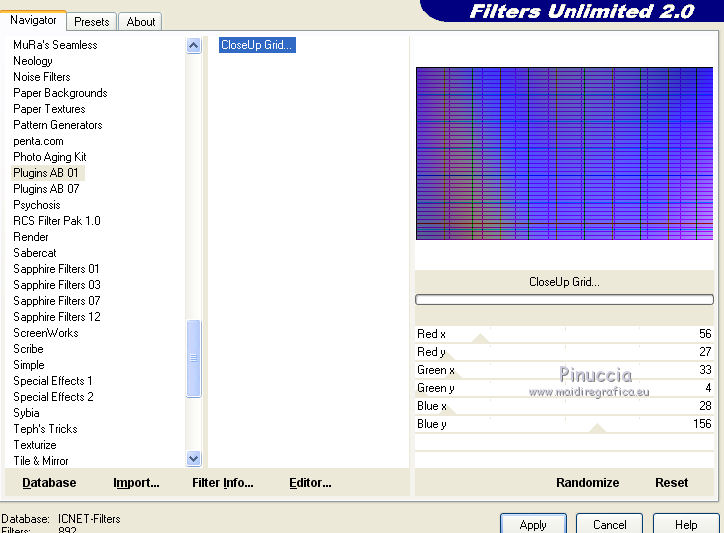Click the category list scroll up arrow
This screenshot has width=724, height=533.
pos(193,45)
